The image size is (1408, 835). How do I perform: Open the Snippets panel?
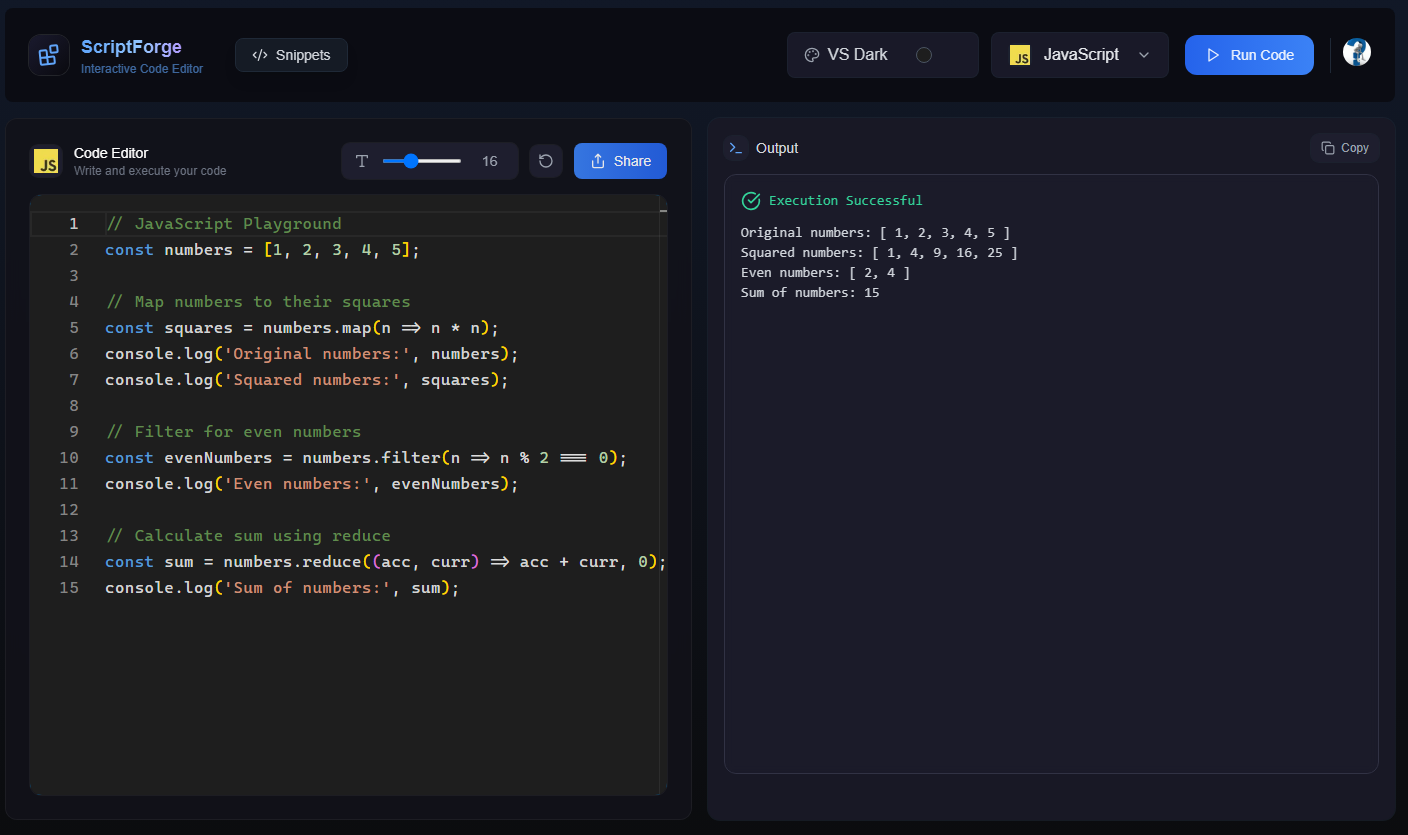(291, 55)
